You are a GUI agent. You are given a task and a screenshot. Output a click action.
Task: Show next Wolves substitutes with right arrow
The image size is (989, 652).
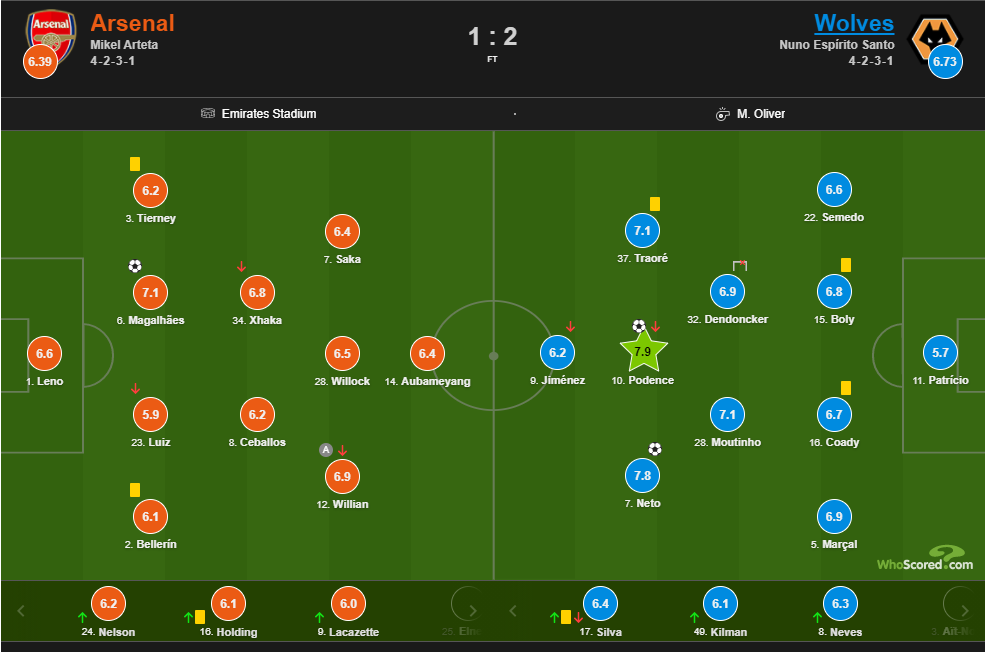(x=964, y=610)
